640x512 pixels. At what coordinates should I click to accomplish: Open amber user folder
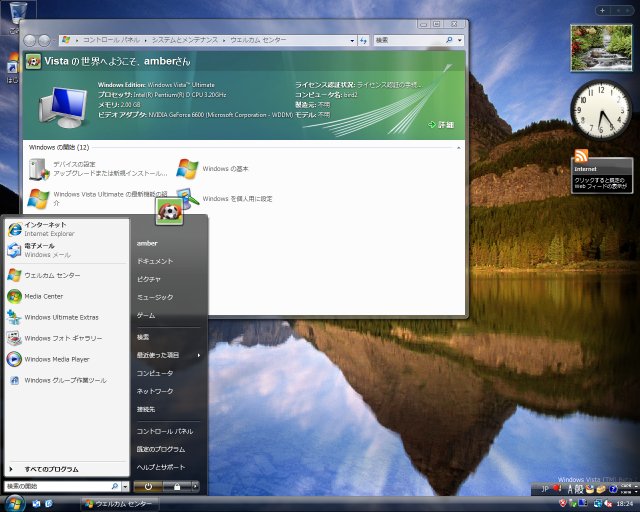[147, 243]
